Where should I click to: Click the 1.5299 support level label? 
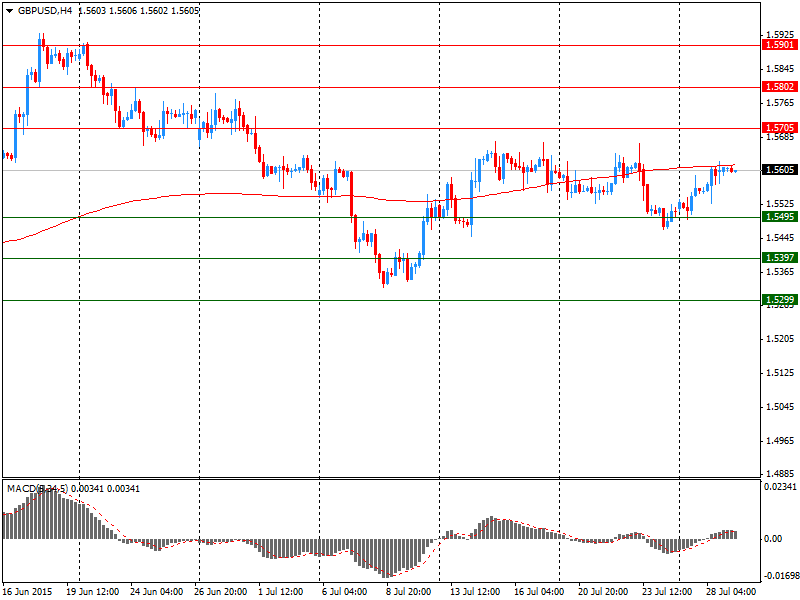click(x=780, y=299)
